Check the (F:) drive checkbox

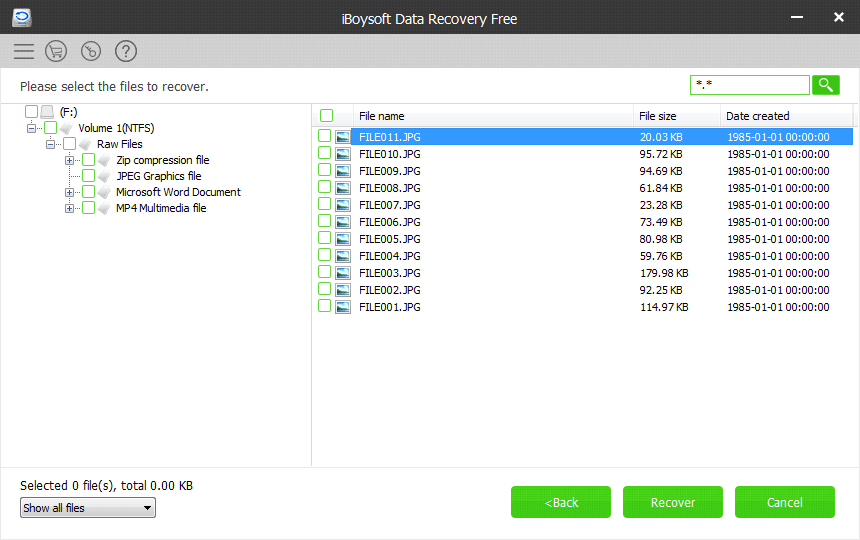tap(31, 112)
